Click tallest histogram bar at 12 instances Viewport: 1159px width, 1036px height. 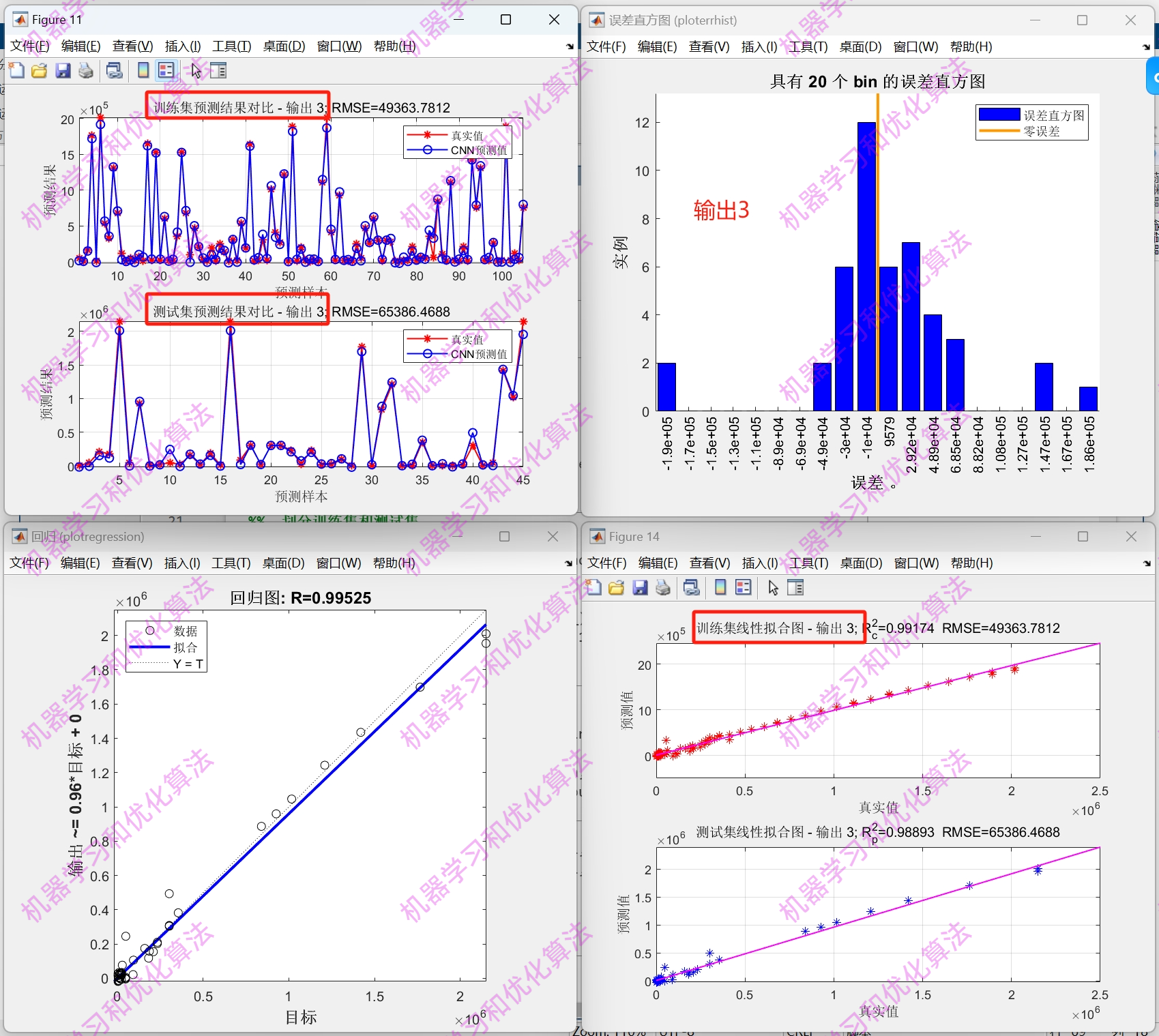point(866,266)
